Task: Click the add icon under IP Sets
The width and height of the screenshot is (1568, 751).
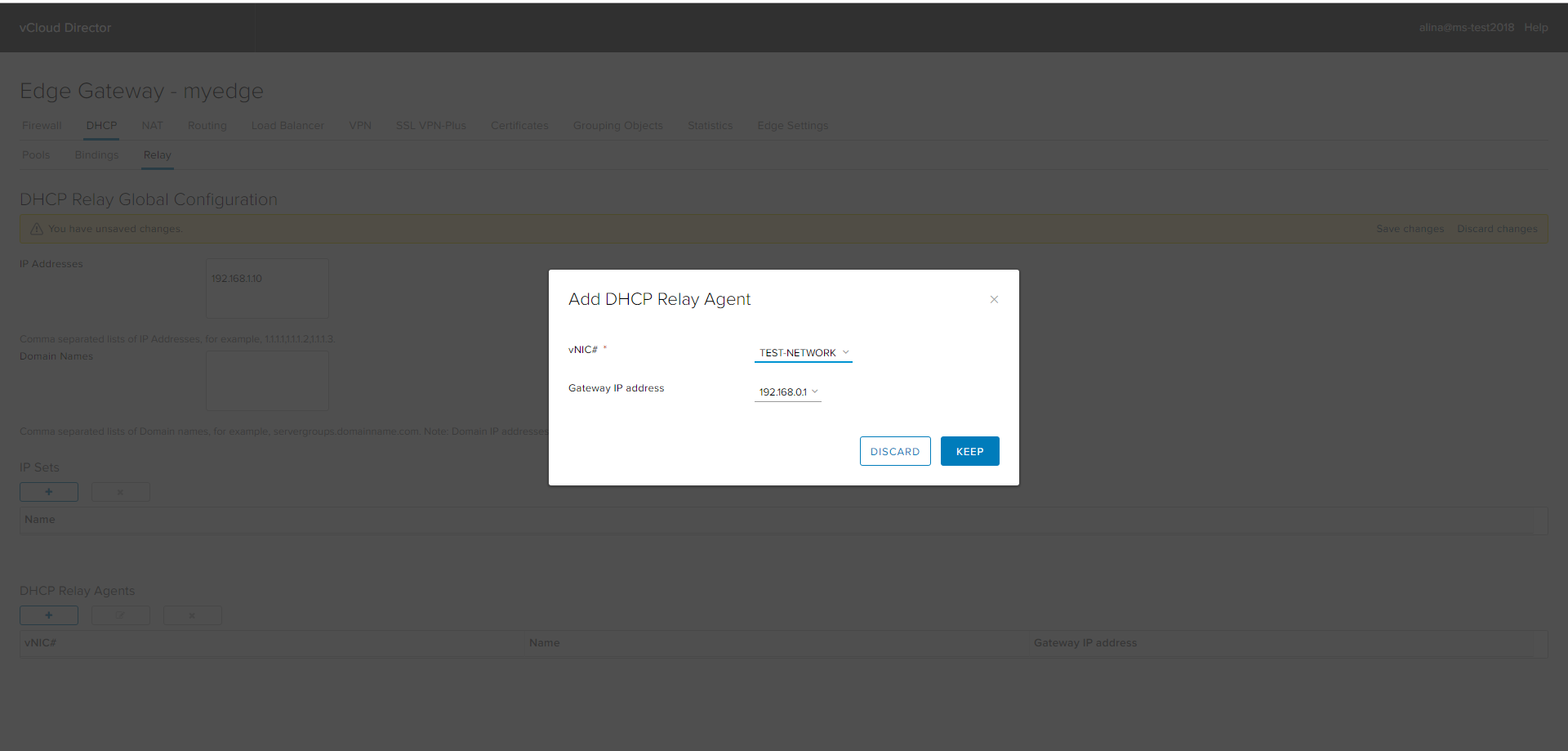Action: [48, 491]
